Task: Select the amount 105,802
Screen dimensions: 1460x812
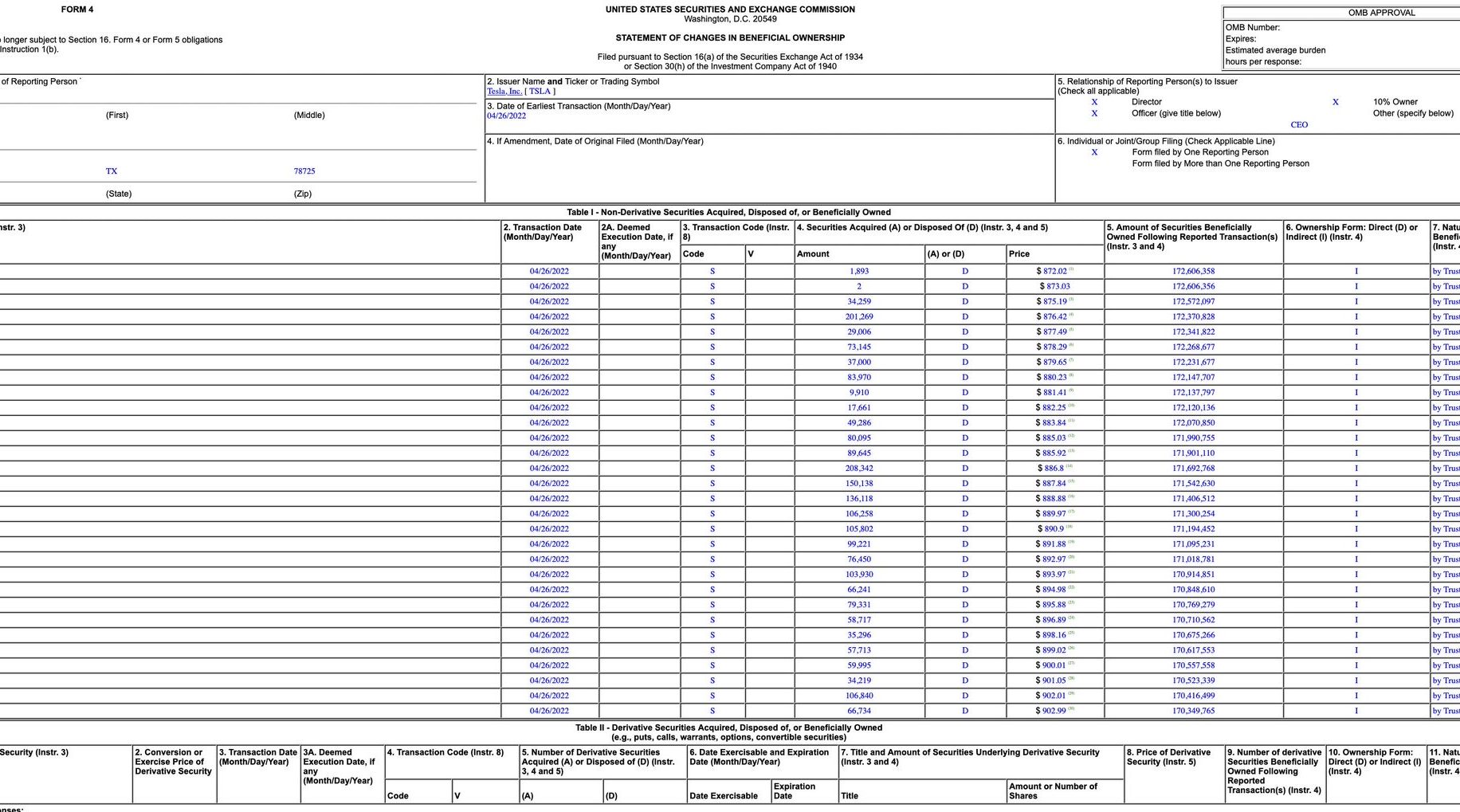Action: pos(859,529)
